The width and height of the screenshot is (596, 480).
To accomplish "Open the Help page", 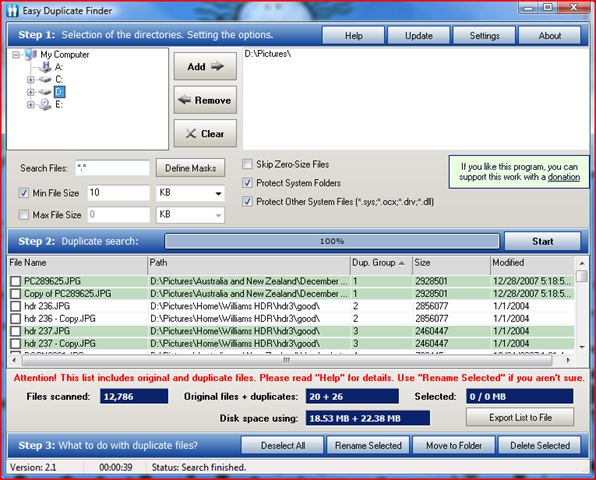I will 353,36.
